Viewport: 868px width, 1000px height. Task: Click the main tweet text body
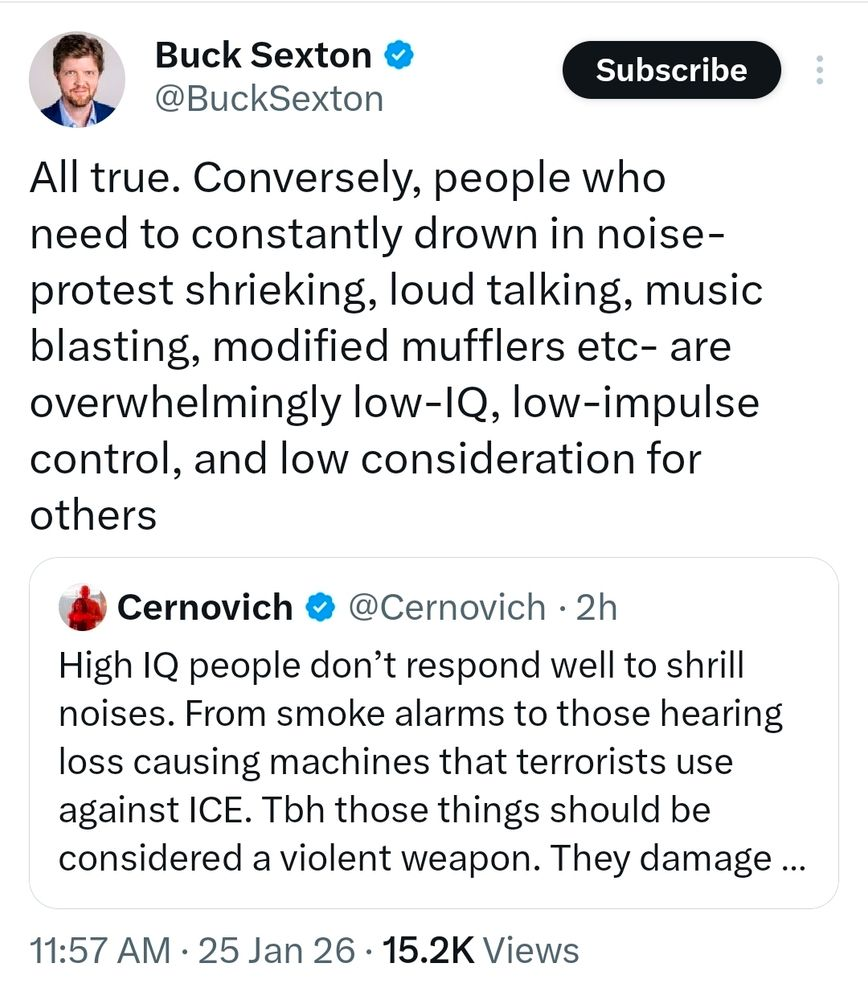[396, 346]
